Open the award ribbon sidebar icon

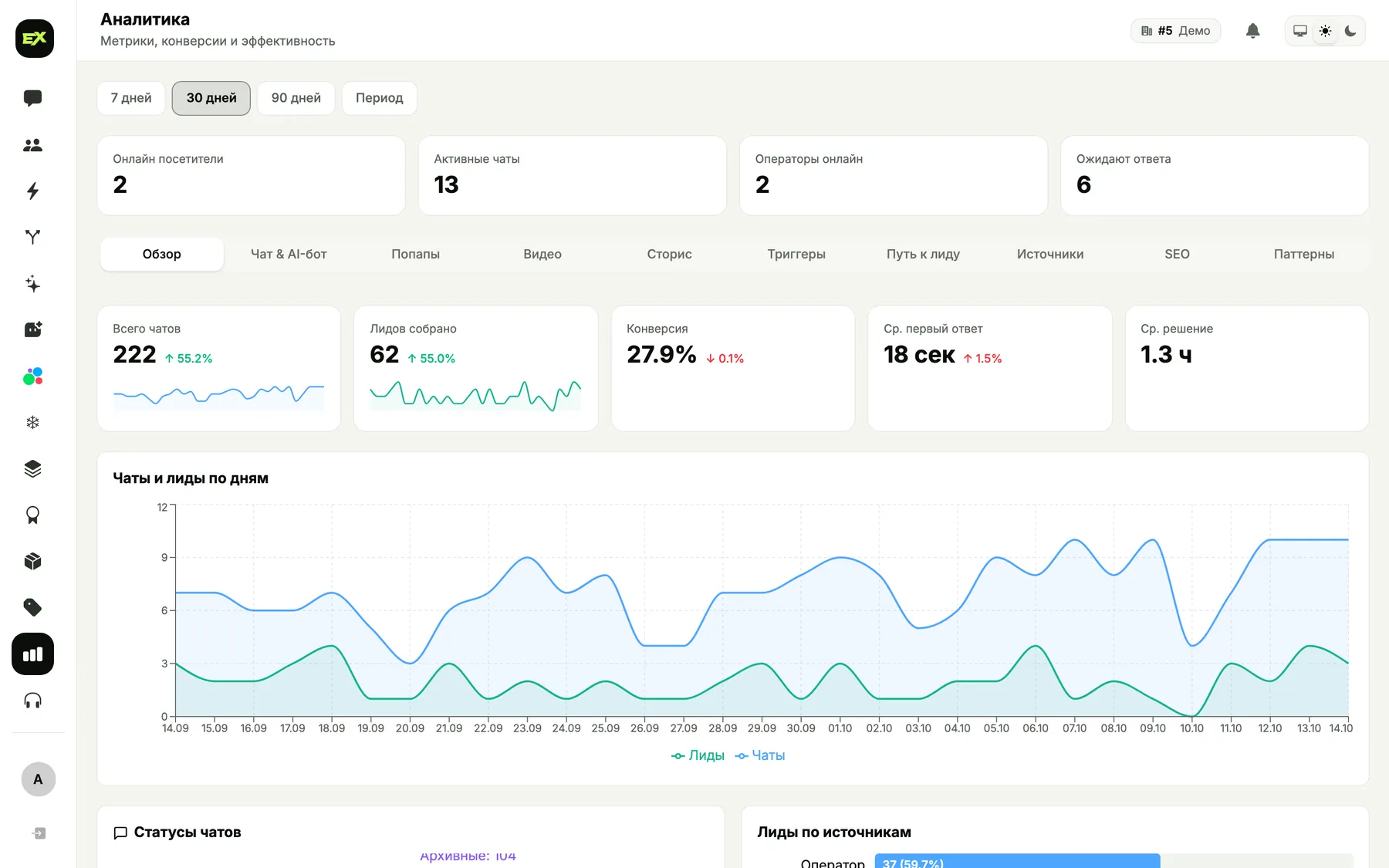click(32, 515)
